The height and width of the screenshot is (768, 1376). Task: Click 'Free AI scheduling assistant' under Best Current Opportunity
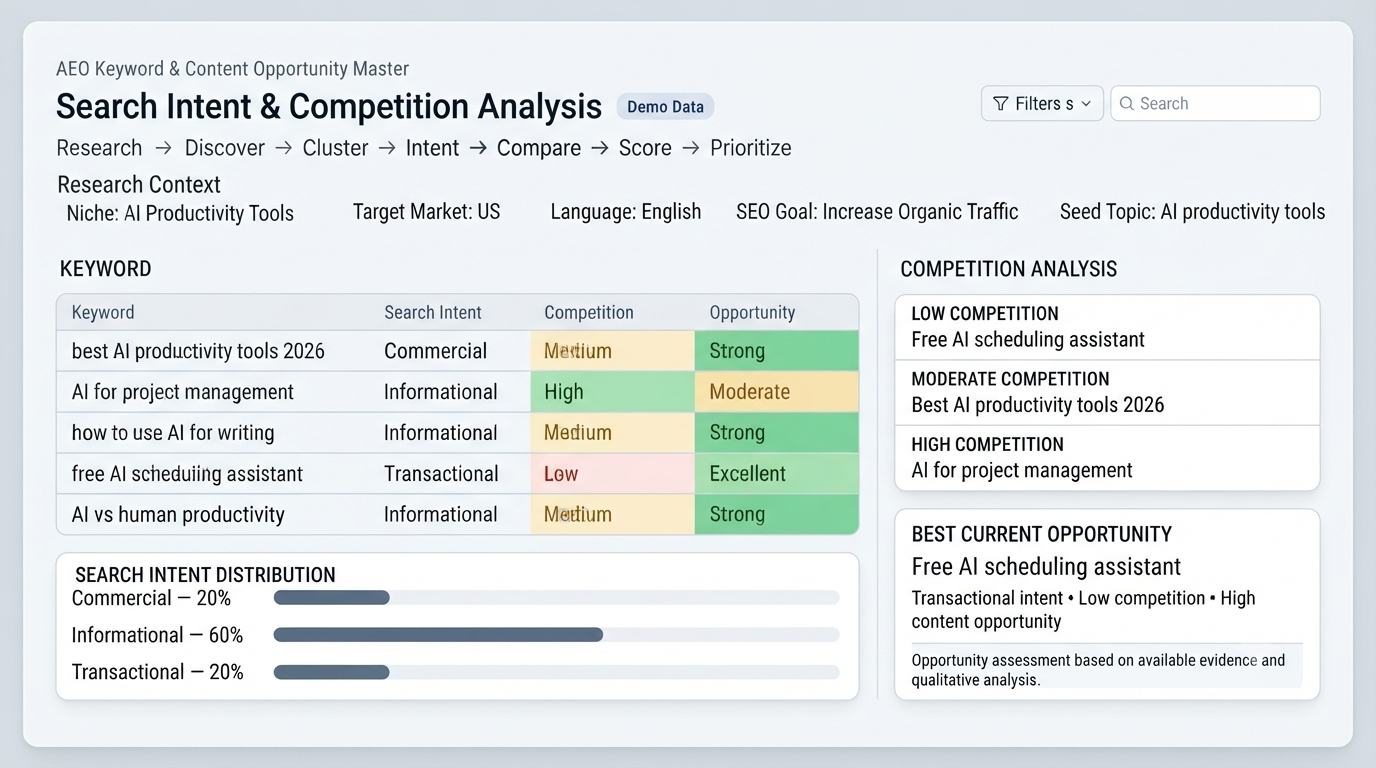tap(1046, 567)
